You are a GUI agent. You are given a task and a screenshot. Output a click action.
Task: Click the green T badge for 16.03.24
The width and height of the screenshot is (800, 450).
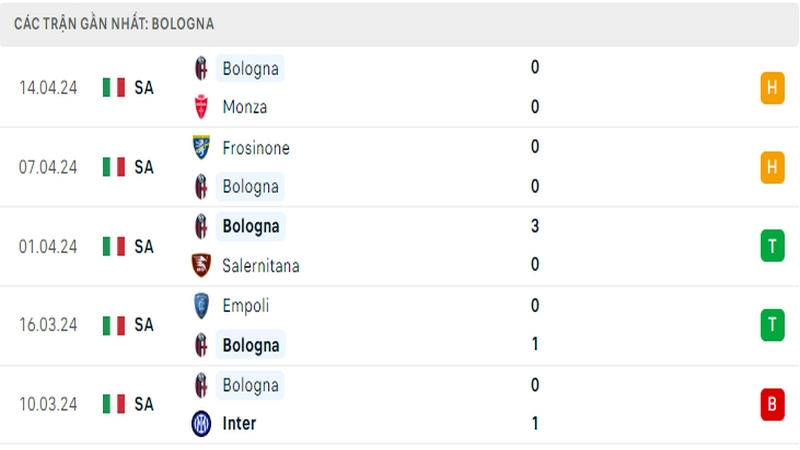(x=772, y=325)
